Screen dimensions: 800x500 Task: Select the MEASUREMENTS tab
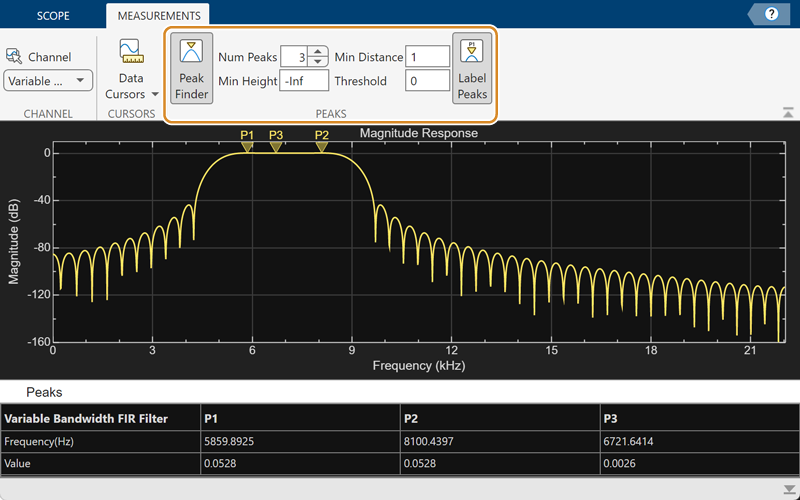coord(159,15)
